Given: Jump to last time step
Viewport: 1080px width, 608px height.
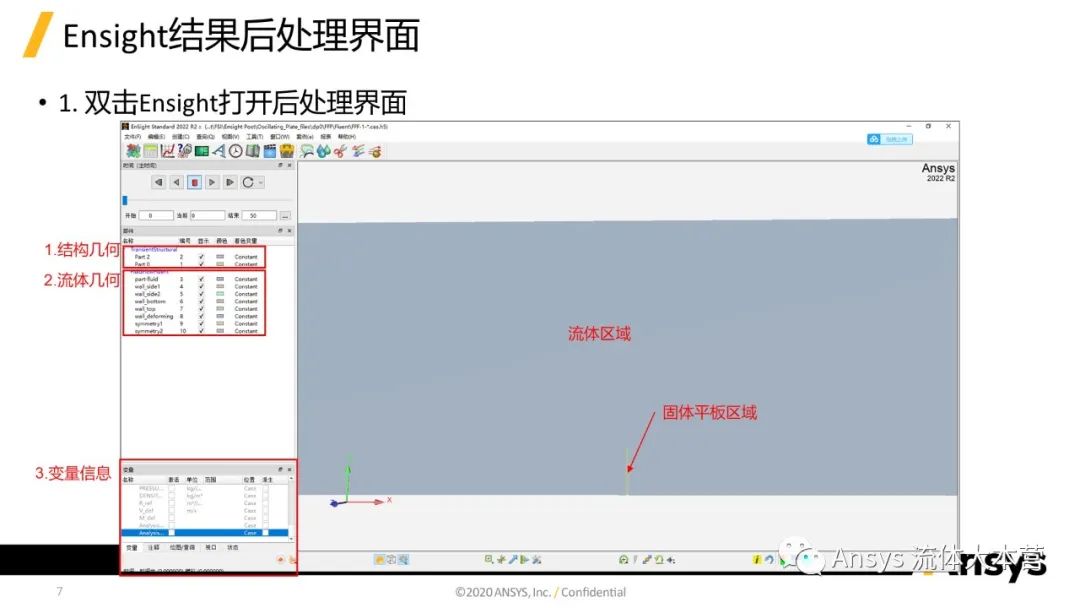Looking at the screenshot, I should 230,182.
